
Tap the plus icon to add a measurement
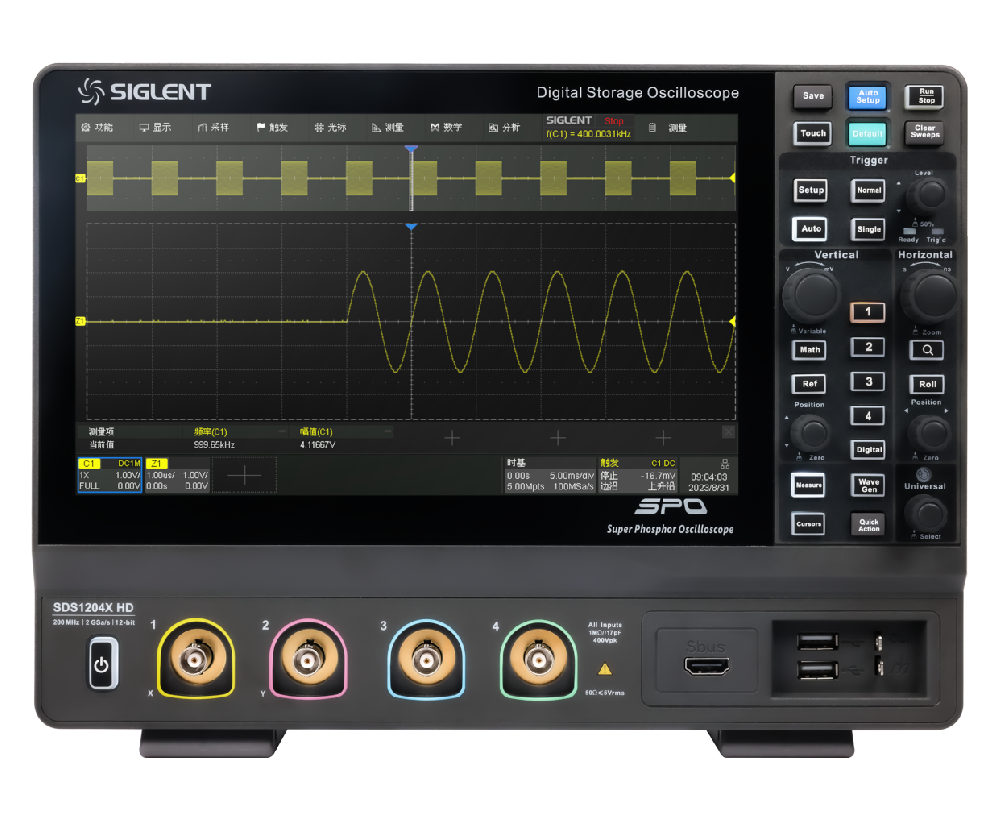[x=452, y=437]
